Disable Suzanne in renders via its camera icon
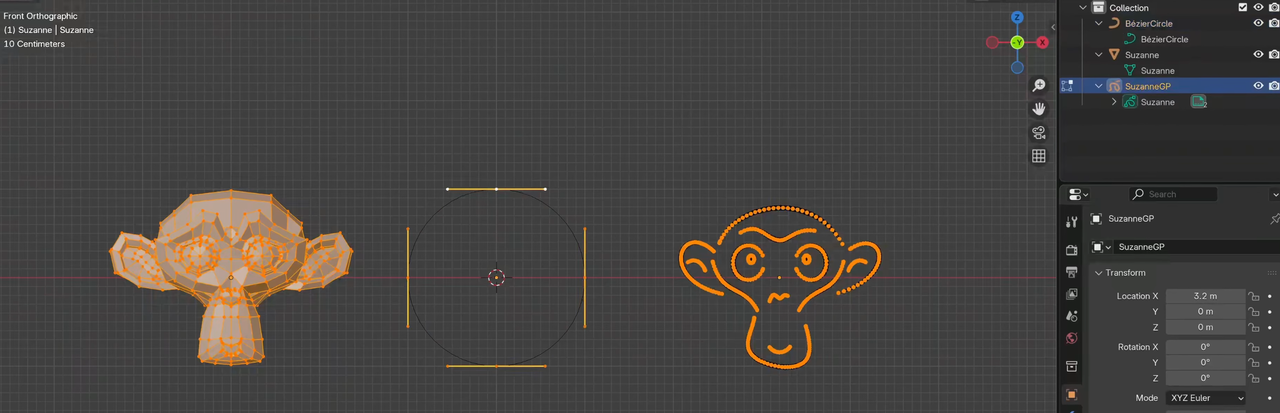 (1274, 55)
